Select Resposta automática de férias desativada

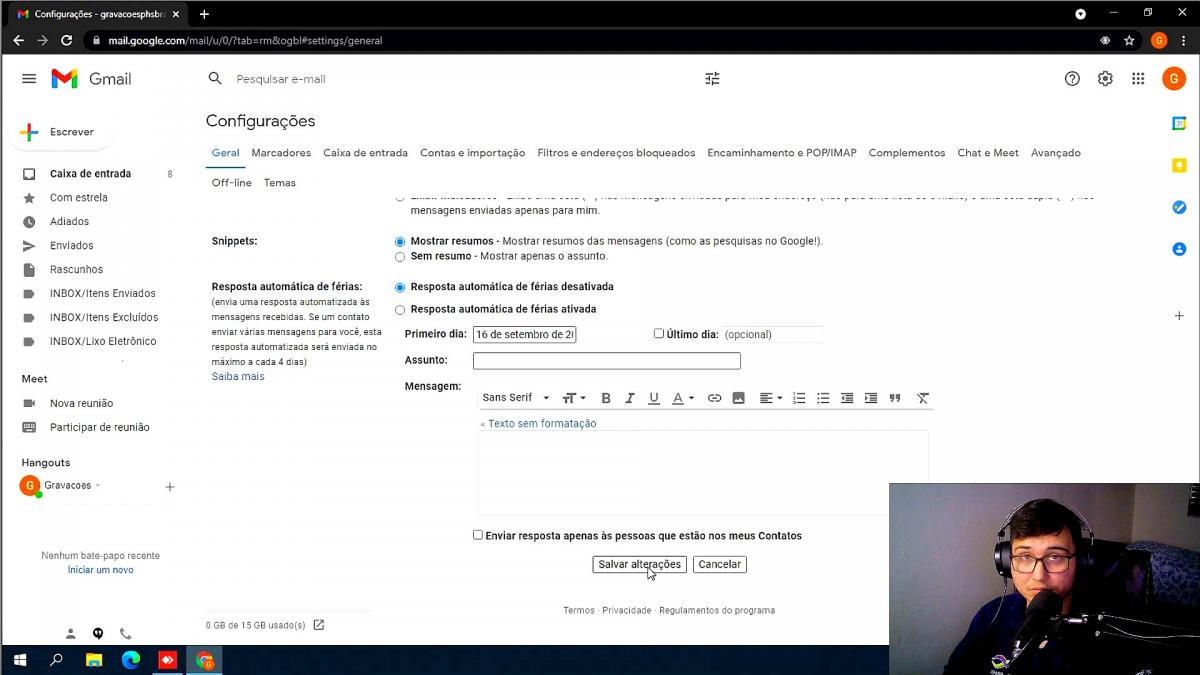click(400, 288)
